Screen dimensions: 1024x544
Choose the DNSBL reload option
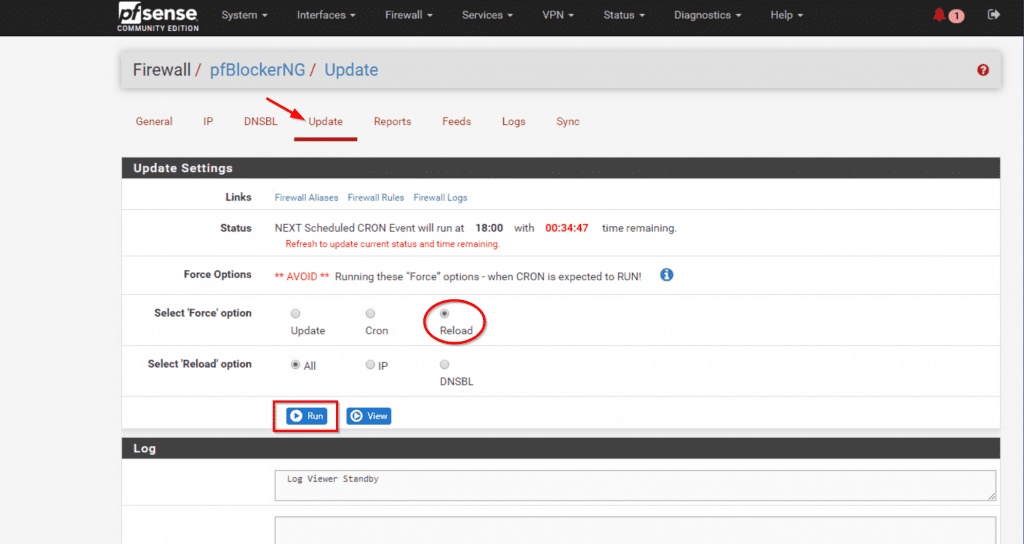tap(445, 364)
